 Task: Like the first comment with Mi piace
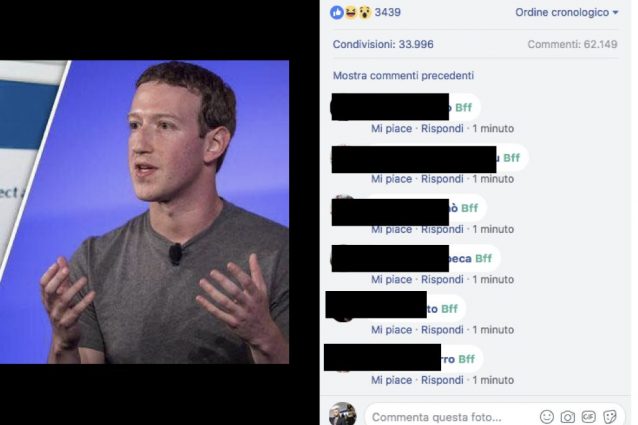391,129
